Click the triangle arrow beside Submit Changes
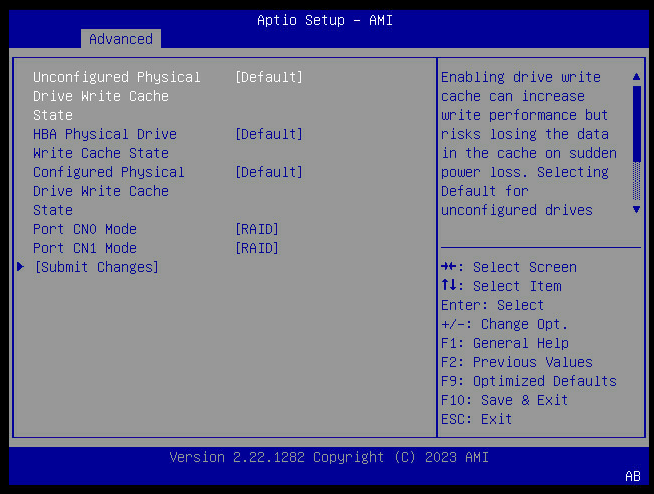Screen dimensions: 654x494 [x=21, y=267]
